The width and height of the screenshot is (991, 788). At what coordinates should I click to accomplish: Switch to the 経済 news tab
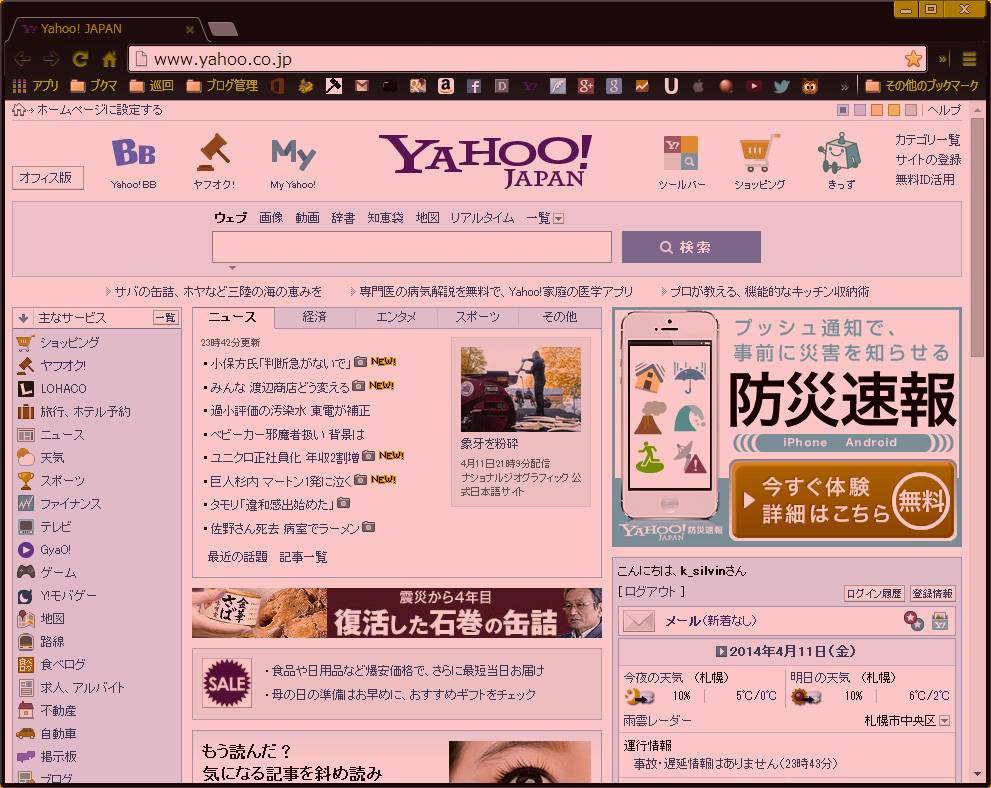click(x=314, y=317)
